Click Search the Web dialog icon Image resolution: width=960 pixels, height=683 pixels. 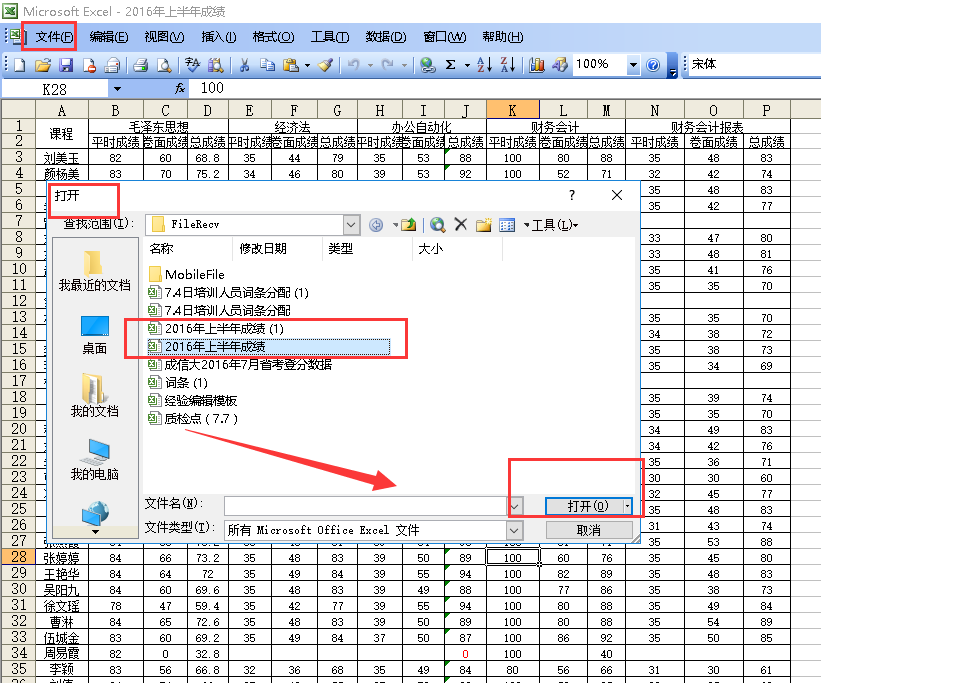tap(437, 225)
